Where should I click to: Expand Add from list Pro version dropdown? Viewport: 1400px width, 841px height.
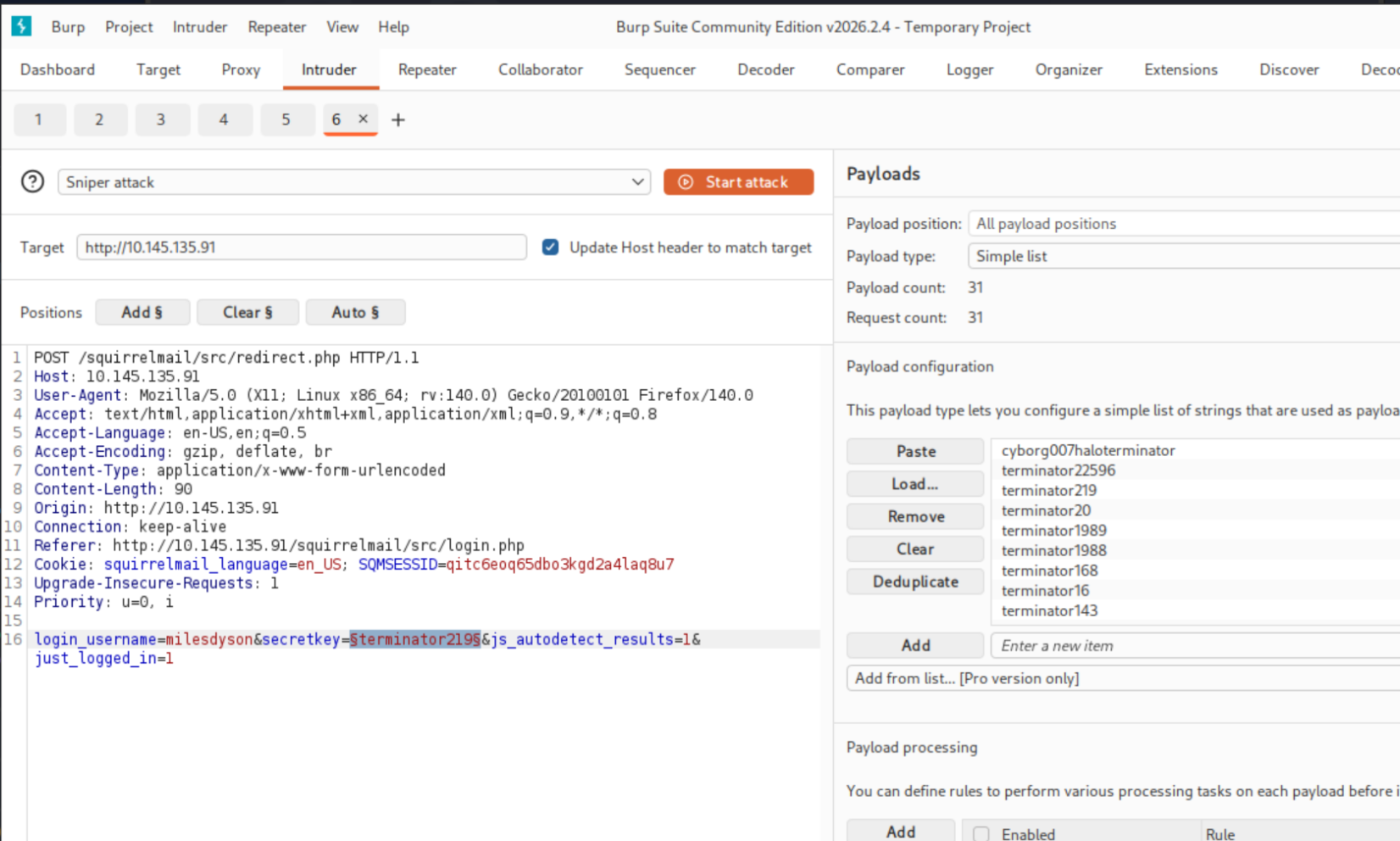click(1123, 678)
